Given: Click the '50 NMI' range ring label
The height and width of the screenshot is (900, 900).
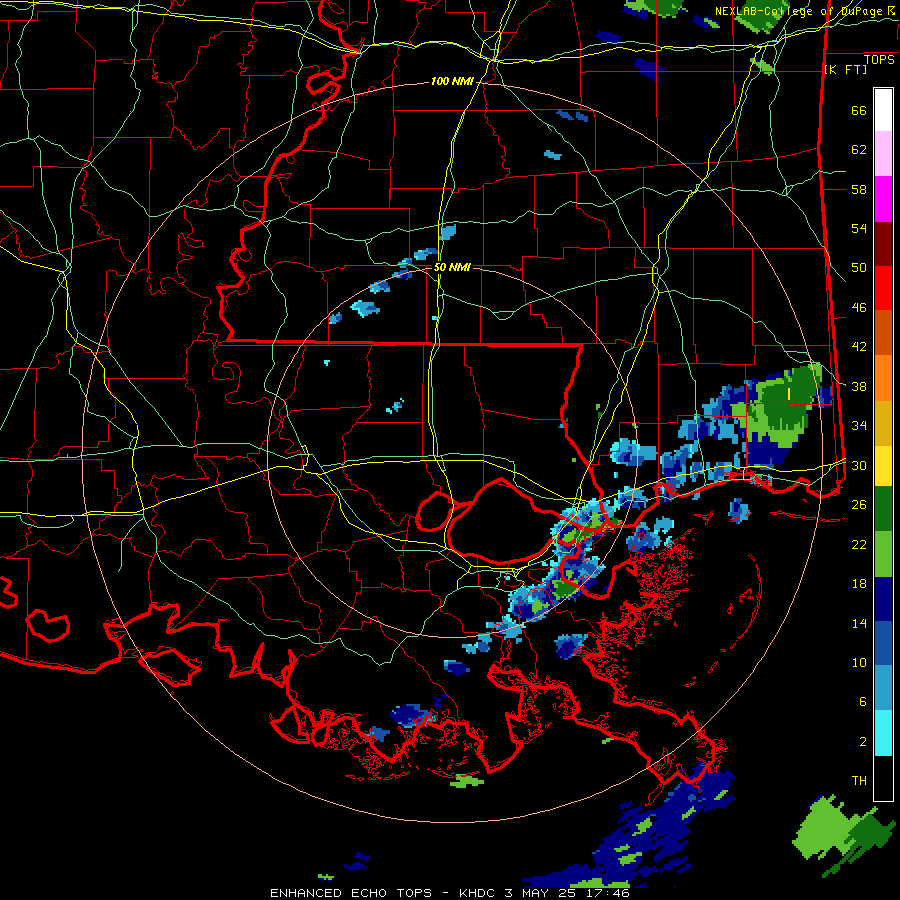Looking at the screenshot, I should tap(452, 267).
